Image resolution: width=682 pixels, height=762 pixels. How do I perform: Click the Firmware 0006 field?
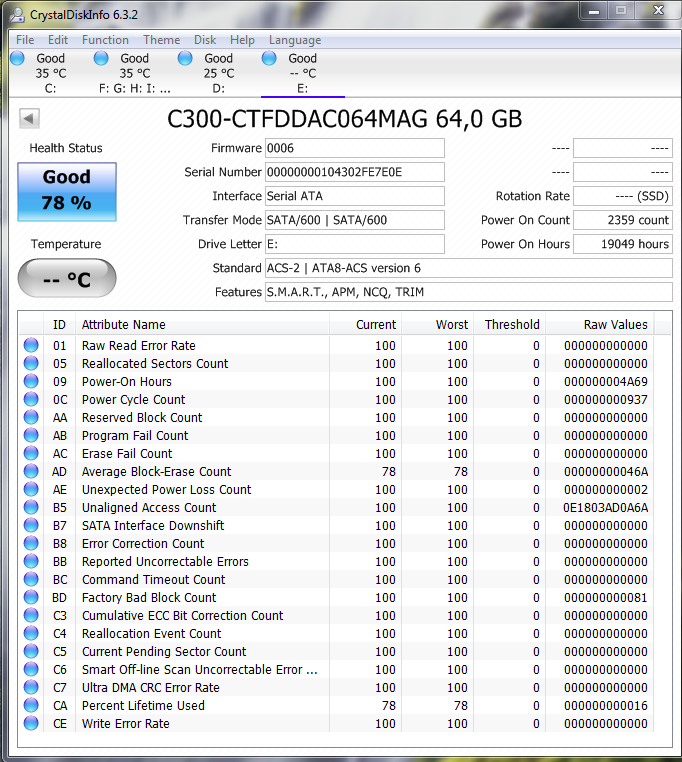tap(354, 148)
